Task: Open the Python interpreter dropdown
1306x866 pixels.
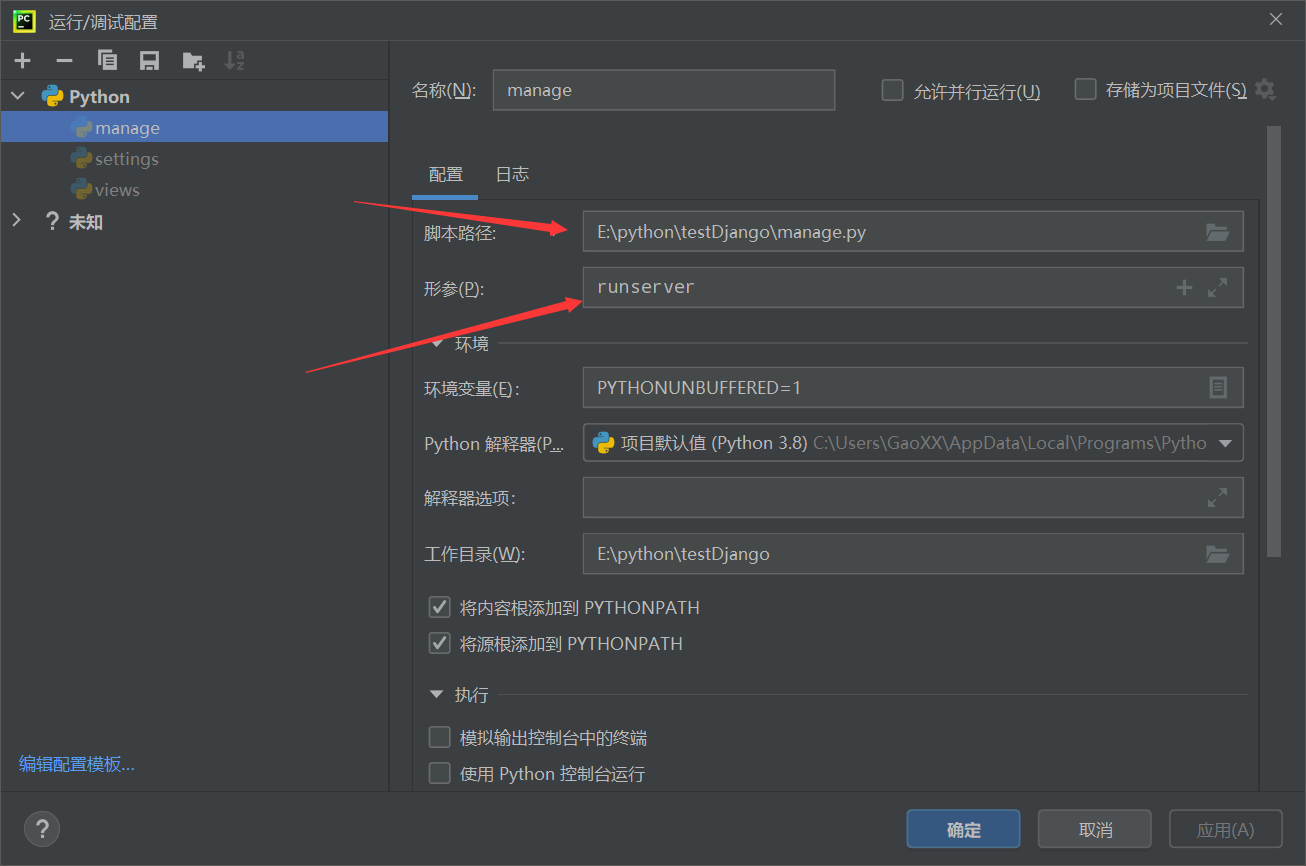Action: (x=1225, y=443)
